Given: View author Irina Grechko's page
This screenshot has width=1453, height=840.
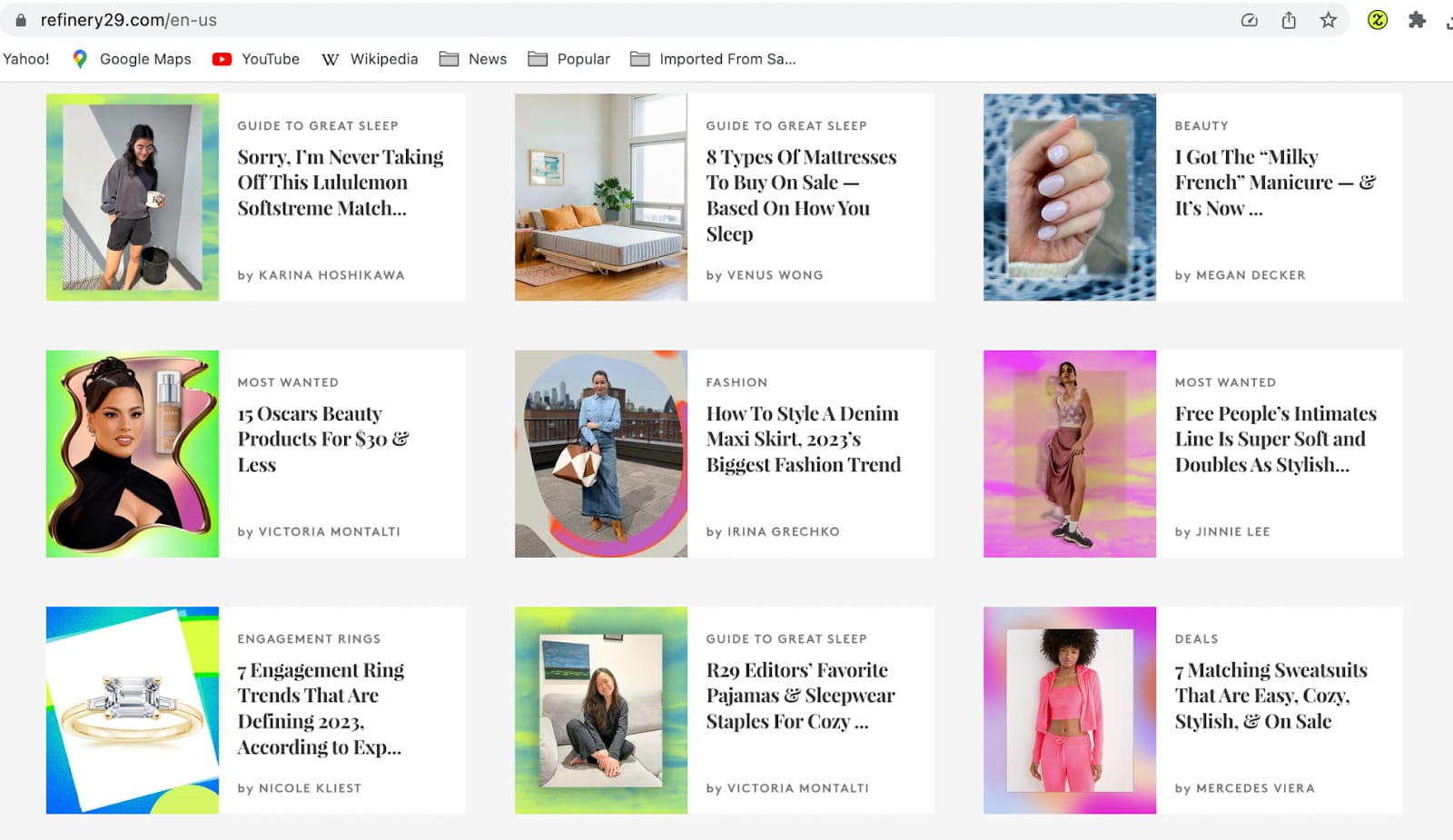Looking at the screenshot, I should (783, 531).
